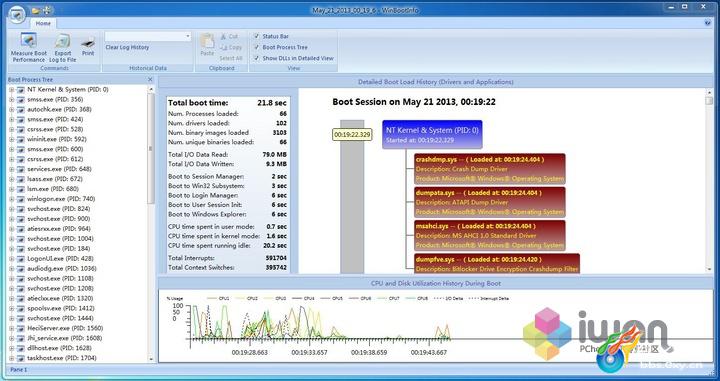Viewport: 720px width, 381px height.
Task: Click the process tree vertical scrollbar thumb
Action: pyautogui.click(x=150, y=149)
